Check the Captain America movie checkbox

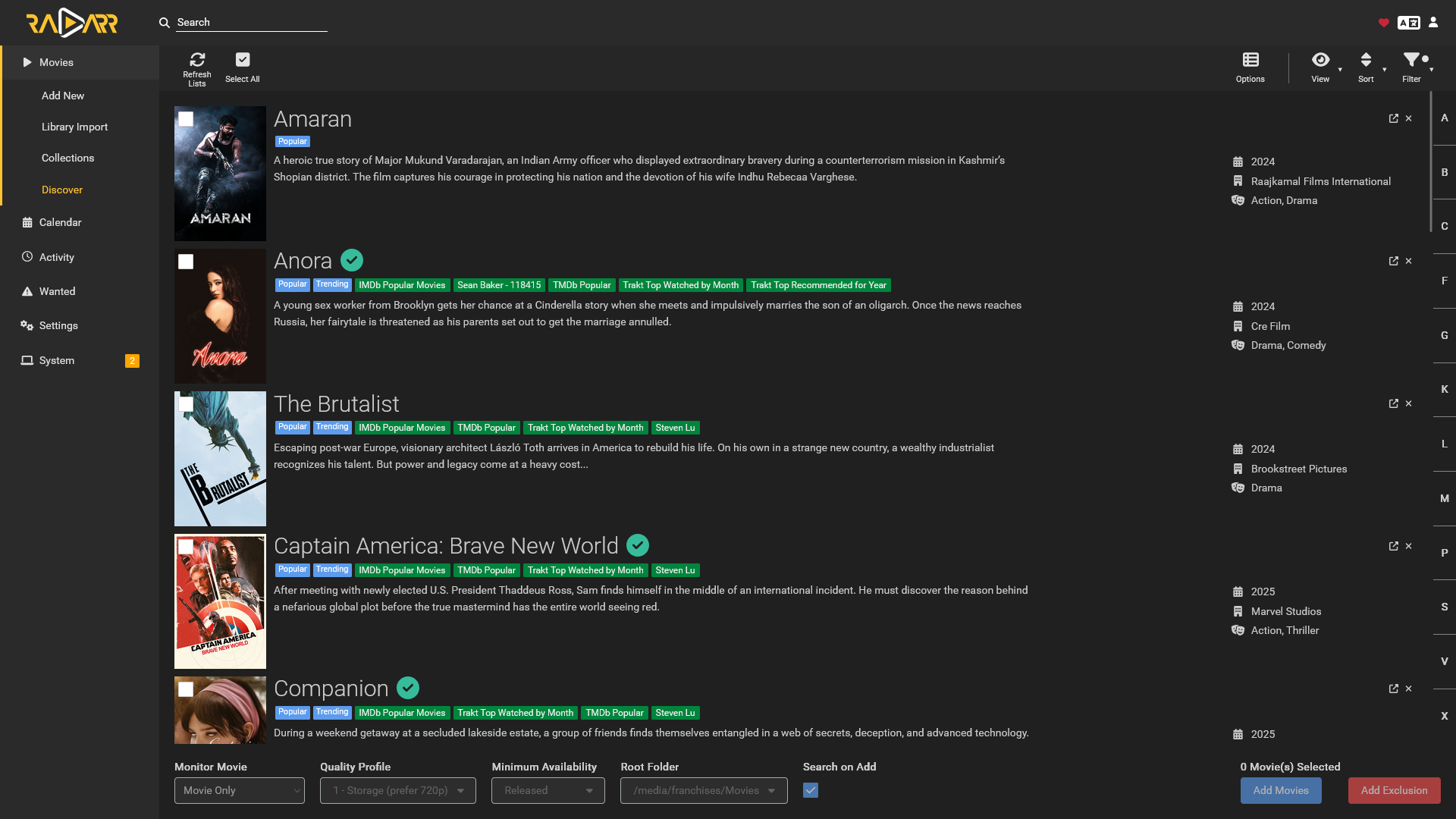[x=186, y=547]
